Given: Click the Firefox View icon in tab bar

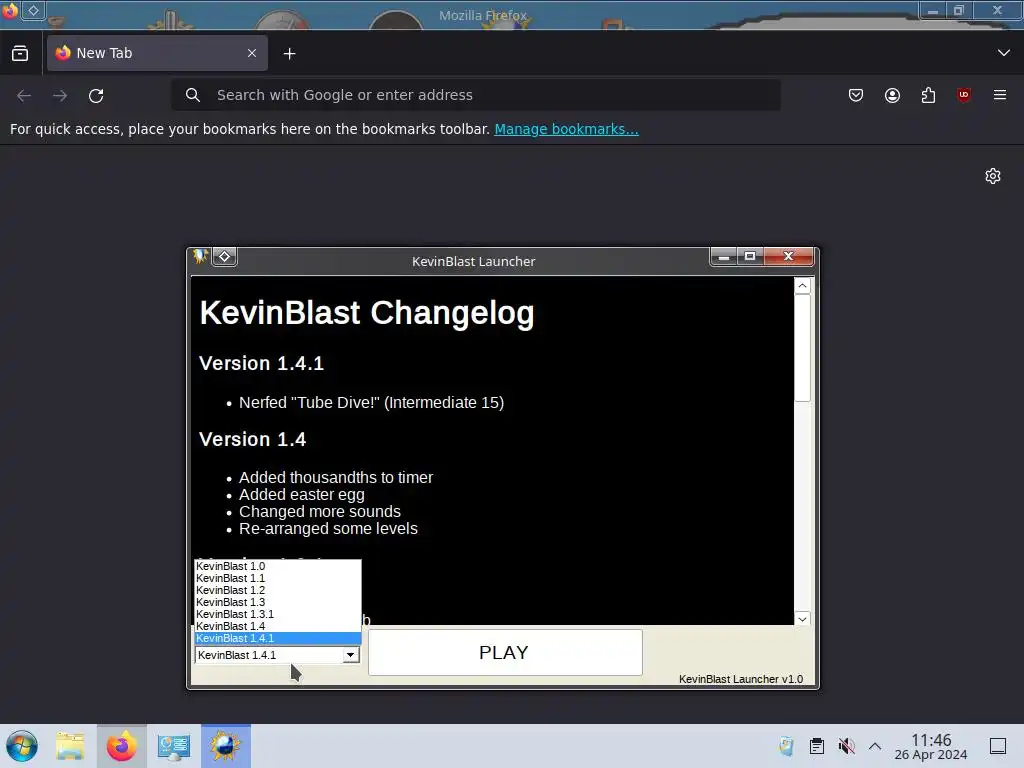Looking at the screenshot, I should [20, 53].
